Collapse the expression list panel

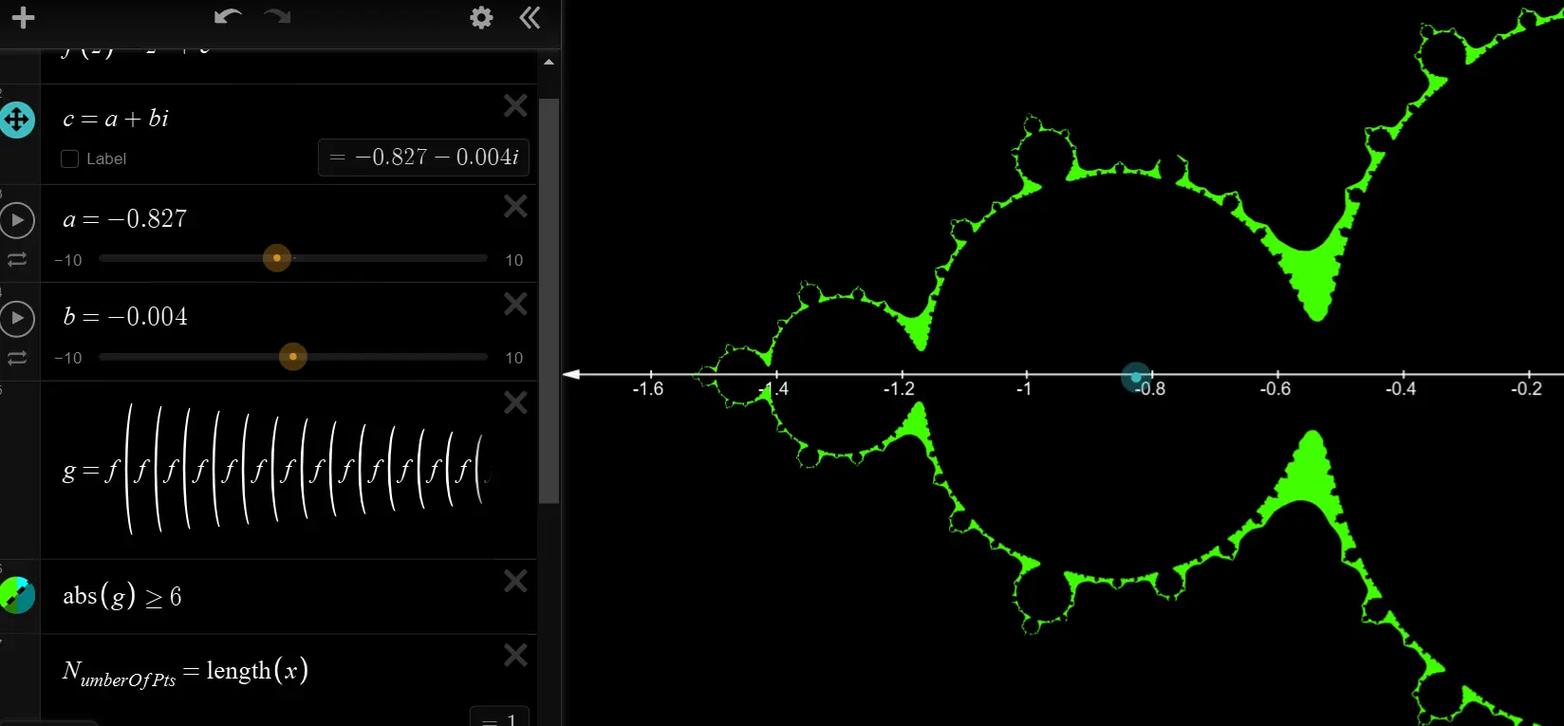pyautogui.click(x=530, y=18)
